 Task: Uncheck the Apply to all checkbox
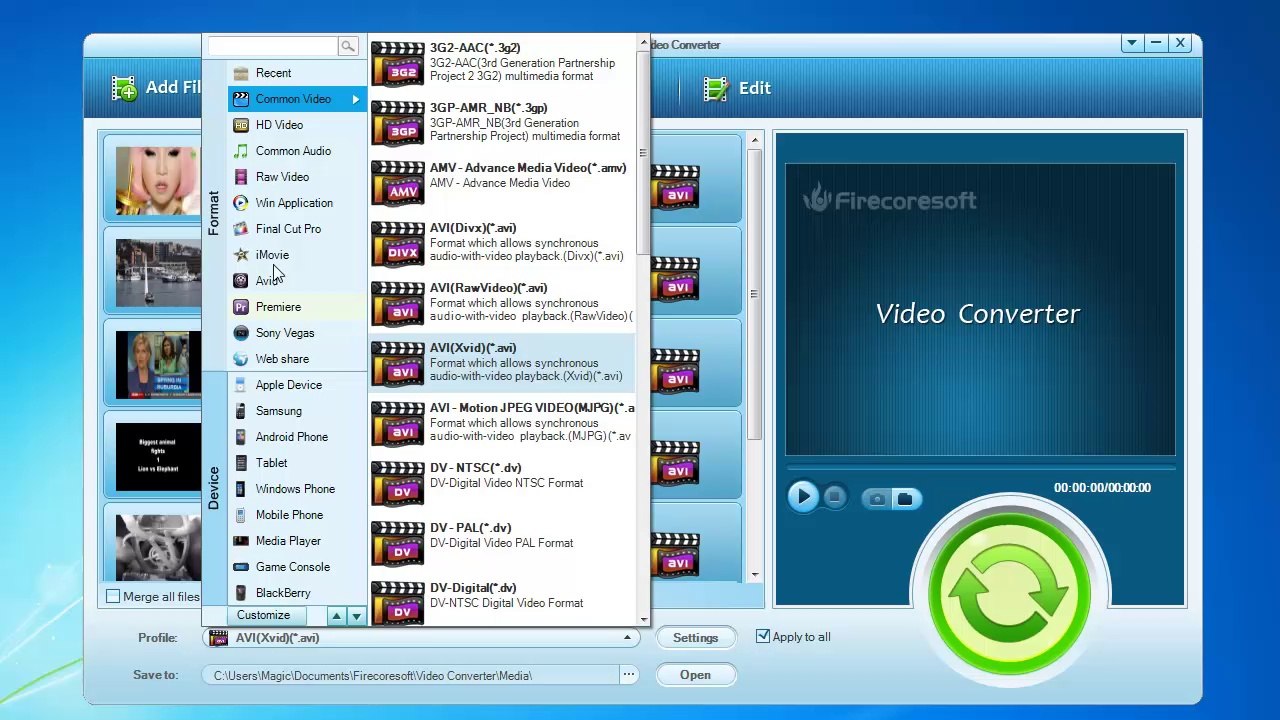tap(763, 636)
